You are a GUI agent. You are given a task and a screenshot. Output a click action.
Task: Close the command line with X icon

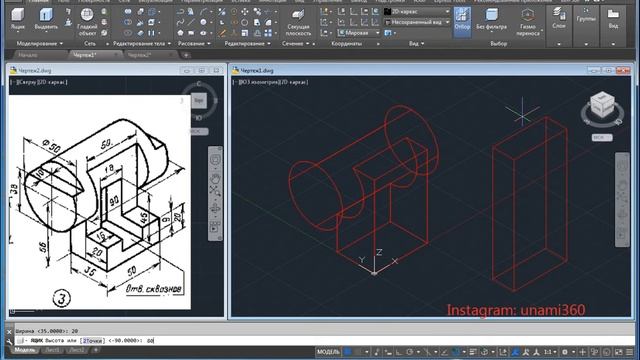pyautogui.click(x=9, y=332)
